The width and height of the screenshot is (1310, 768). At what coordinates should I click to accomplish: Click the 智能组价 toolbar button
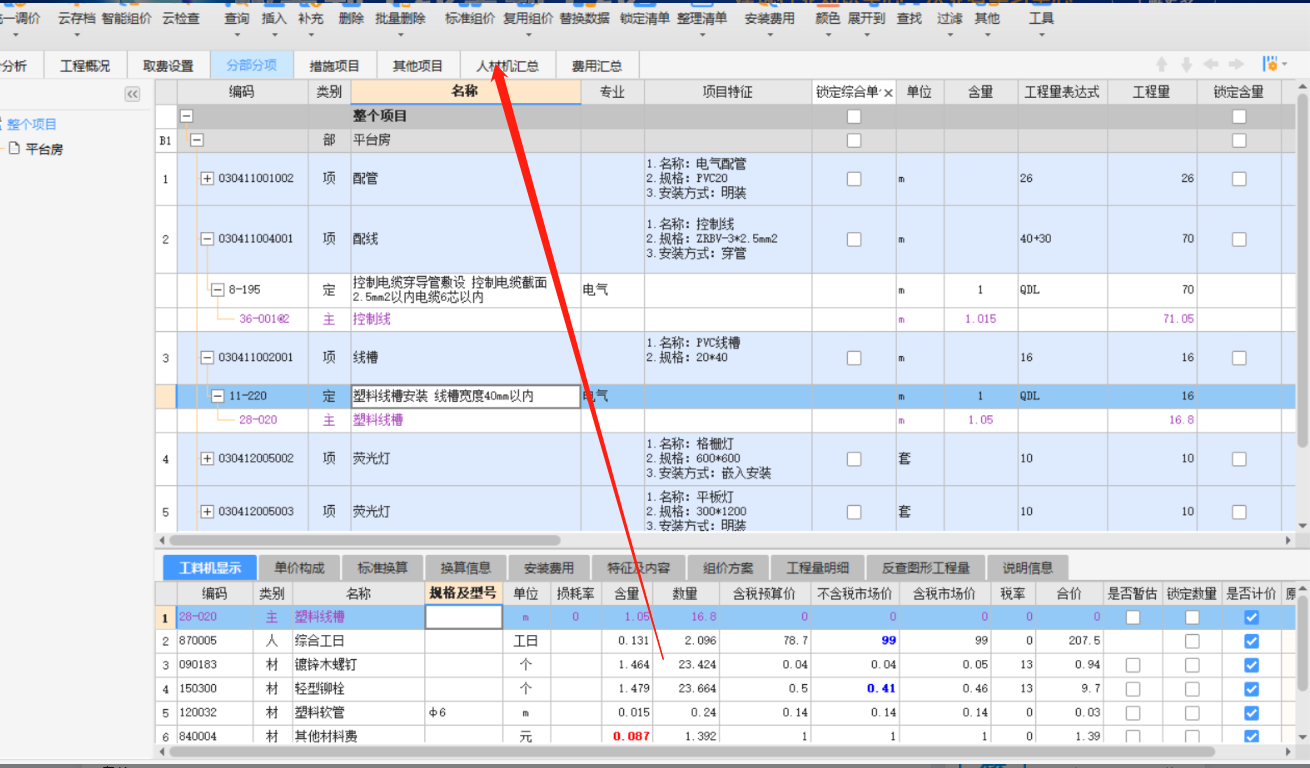pos(127,18)
